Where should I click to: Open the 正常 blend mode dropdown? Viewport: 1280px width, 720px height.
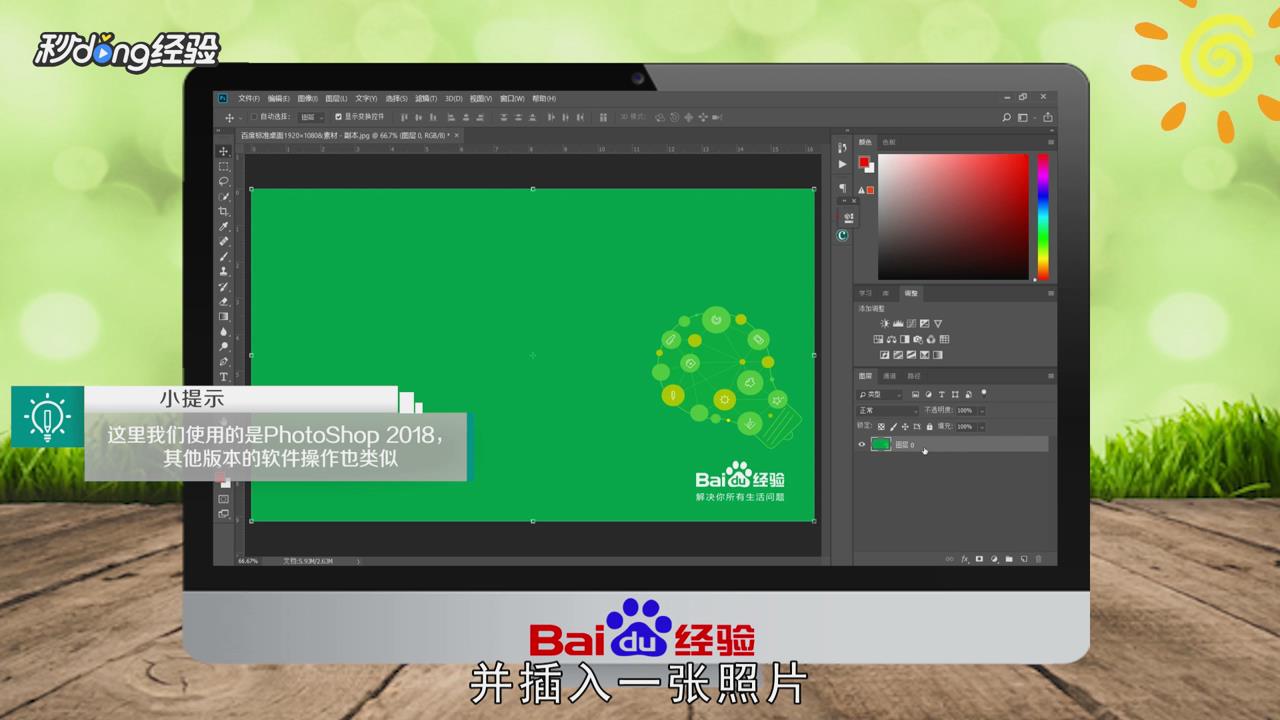coord(888,411)
